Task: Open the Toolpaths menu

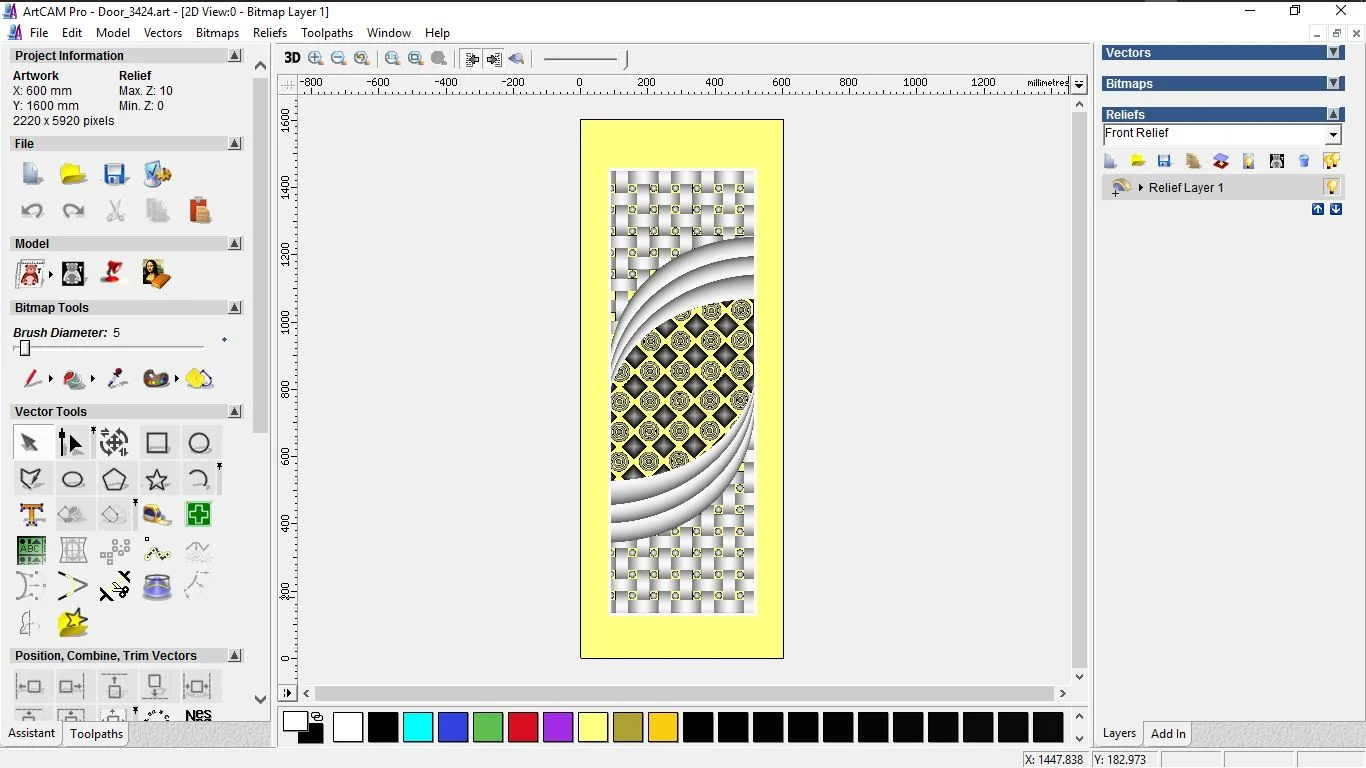Action: [x=327, y=33]
